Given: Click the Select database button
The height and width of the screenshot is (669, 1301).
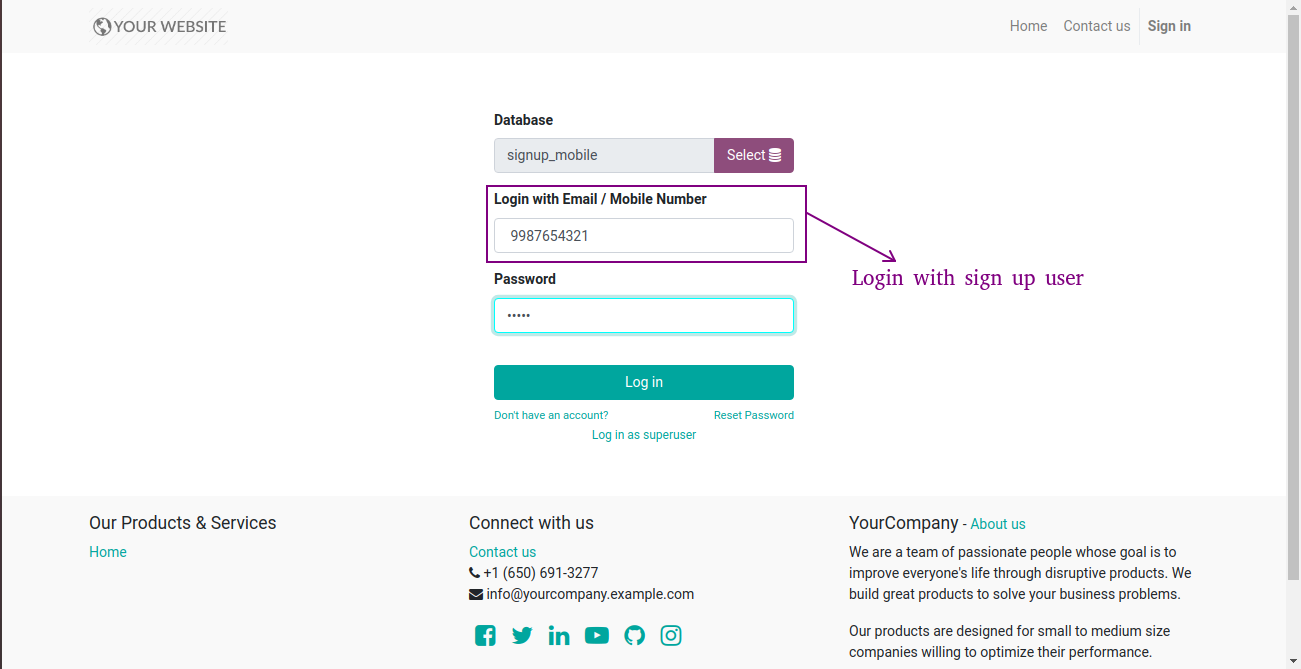Looking at the screenshot, I should (754, 155).
